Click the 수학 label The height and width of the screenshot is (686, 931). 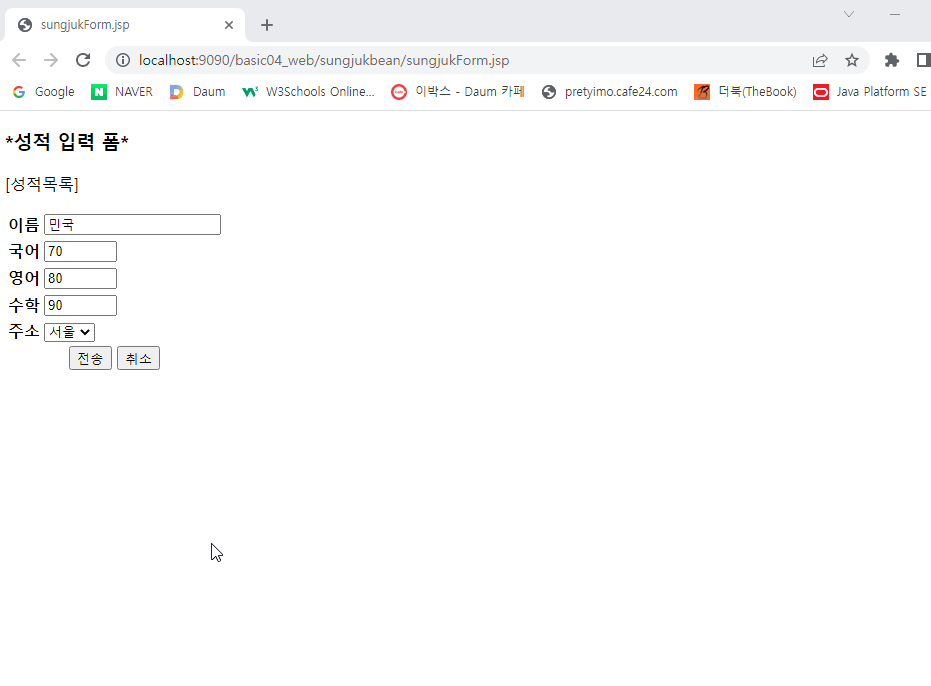(24, 305)
